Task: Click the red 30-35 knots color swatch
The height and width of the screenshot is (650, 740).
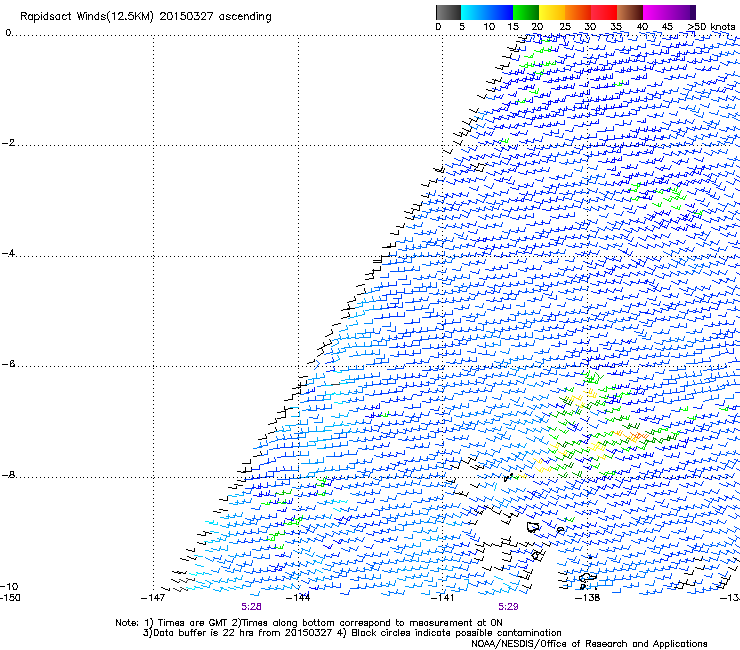Action: coord(604,12)
